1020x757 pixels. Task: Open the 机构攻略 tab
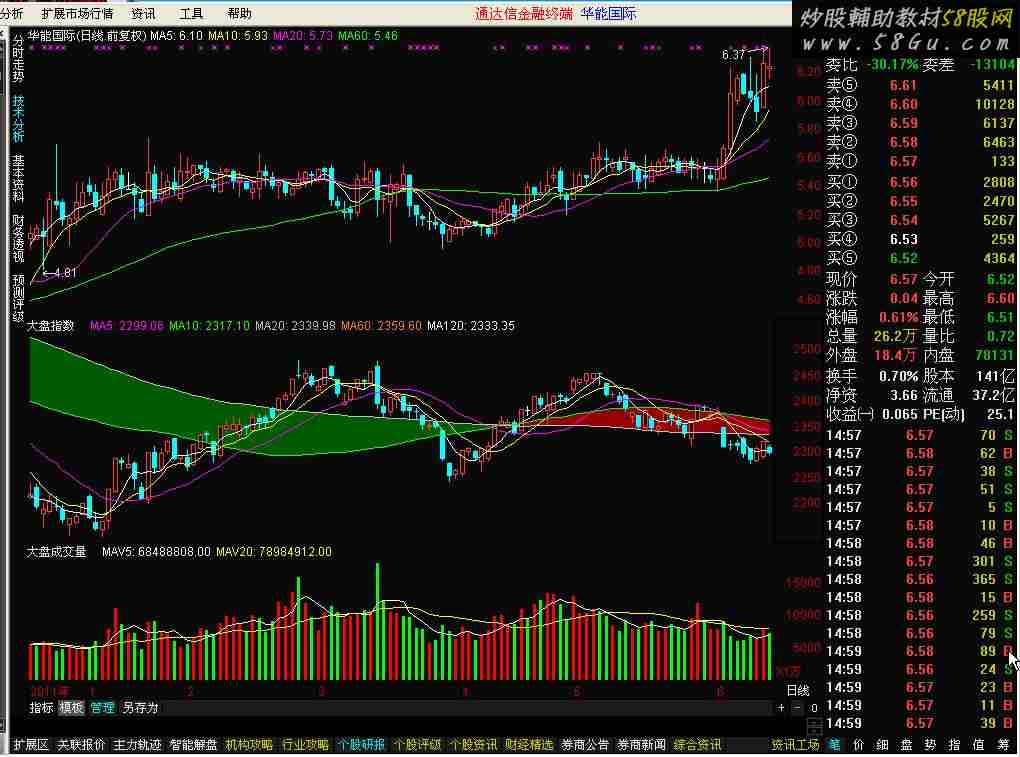point(249,745)
